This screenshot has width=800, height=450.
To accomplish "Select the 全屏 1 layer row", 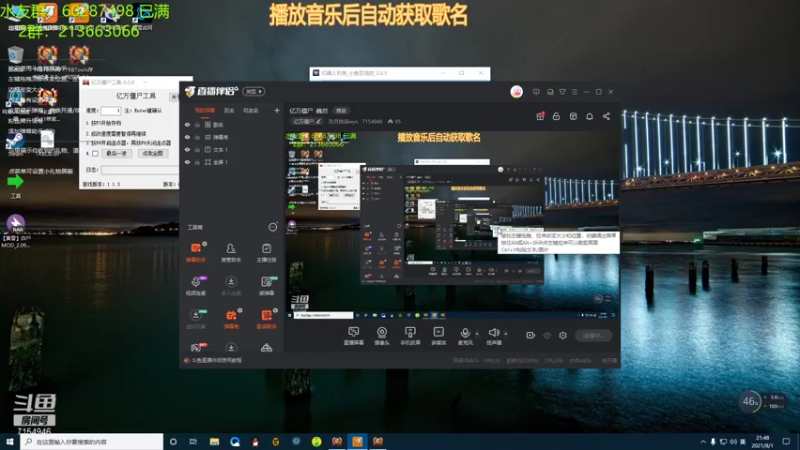I will pyautogui.click(x=232, y=162).
